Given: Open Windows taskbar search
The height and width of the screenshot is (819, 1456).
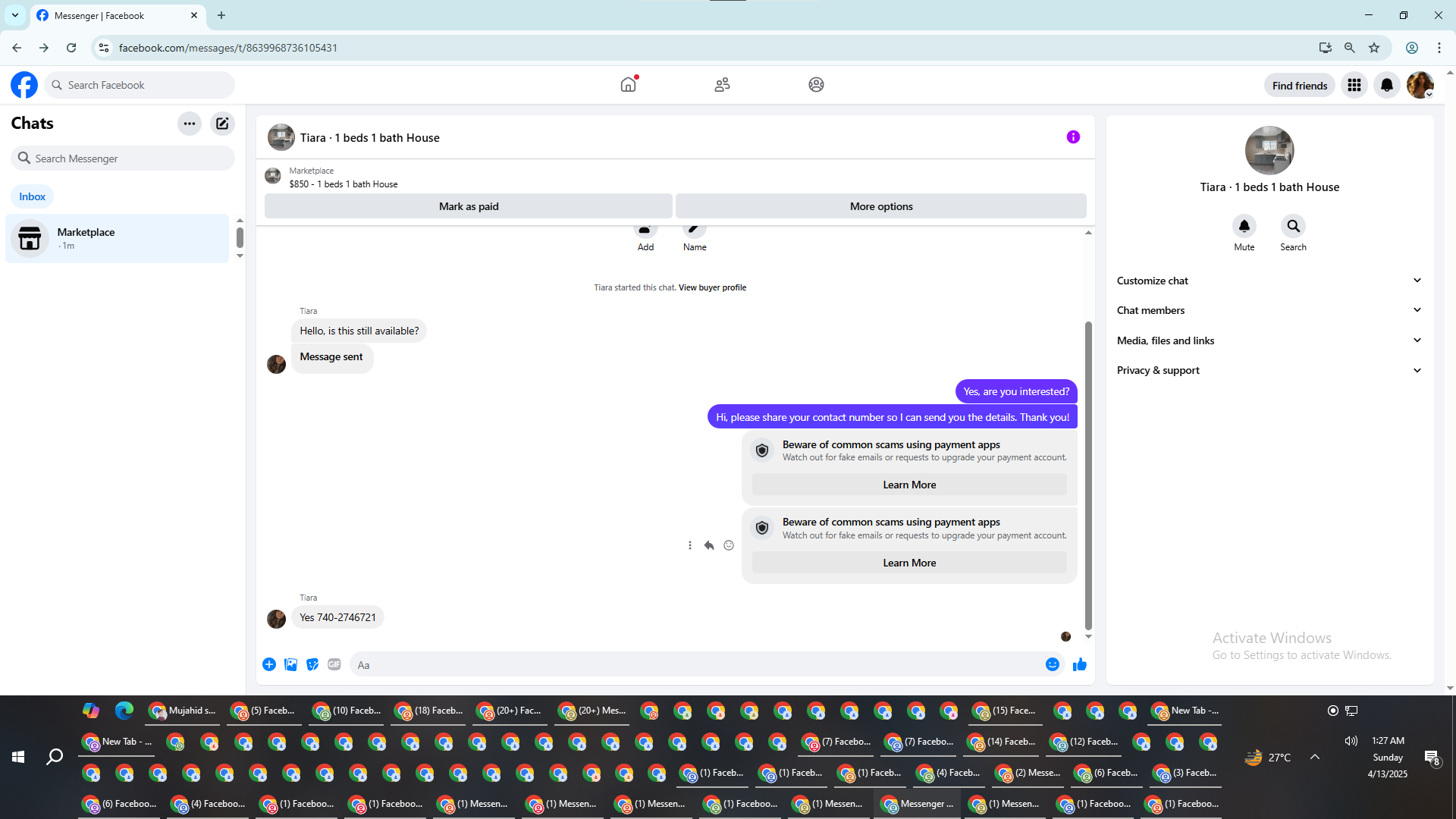Looking at the screenshot, I should (55, 757).
